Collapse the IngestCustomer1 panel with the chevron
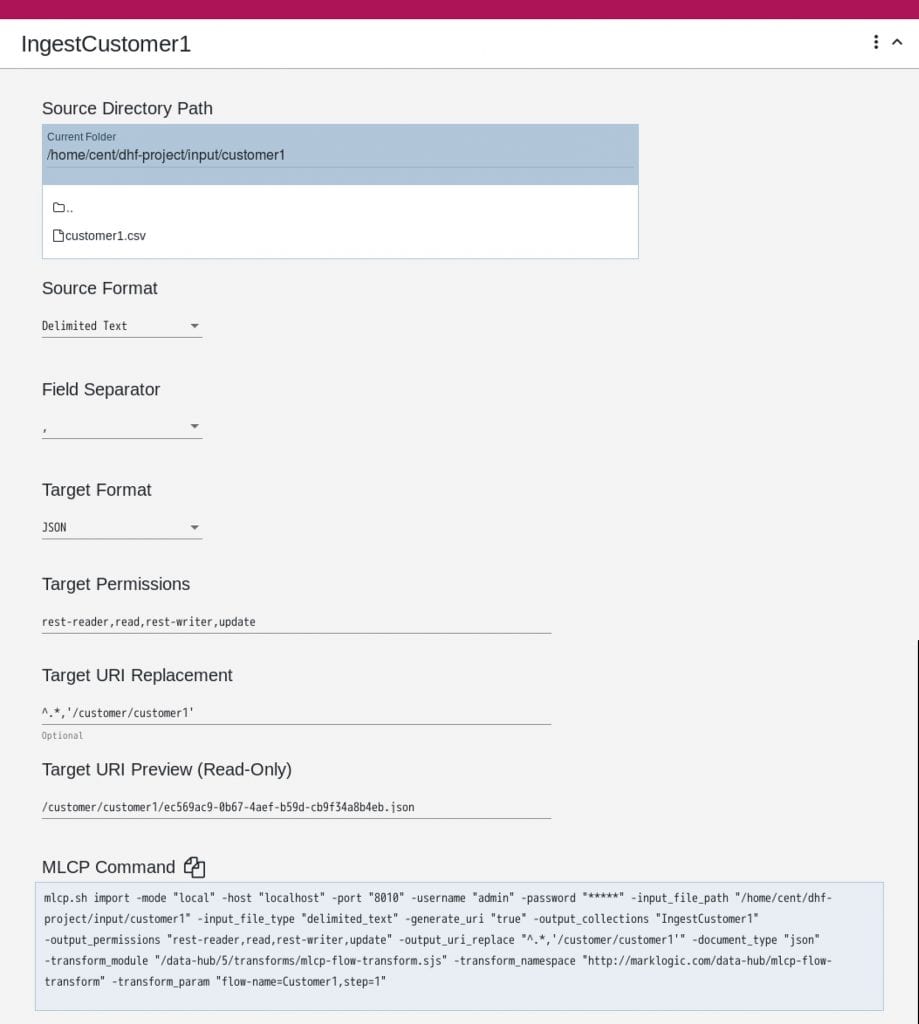Viewport: 919px width, 1024px height. pos(897,42)
